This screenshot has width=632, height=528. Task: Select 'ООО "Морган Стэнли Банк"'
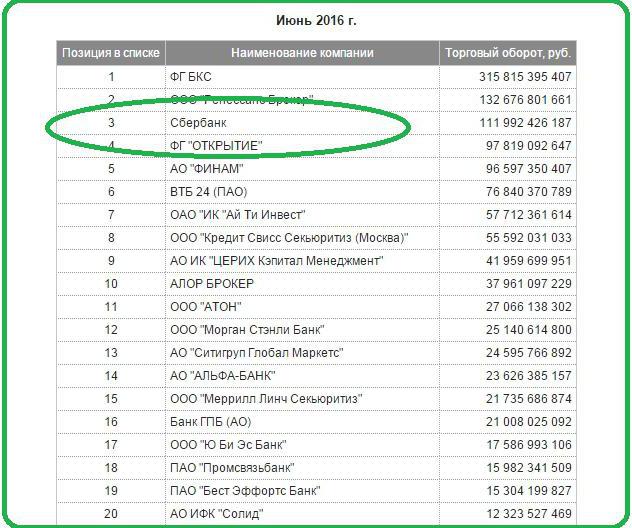coord(247,330)
